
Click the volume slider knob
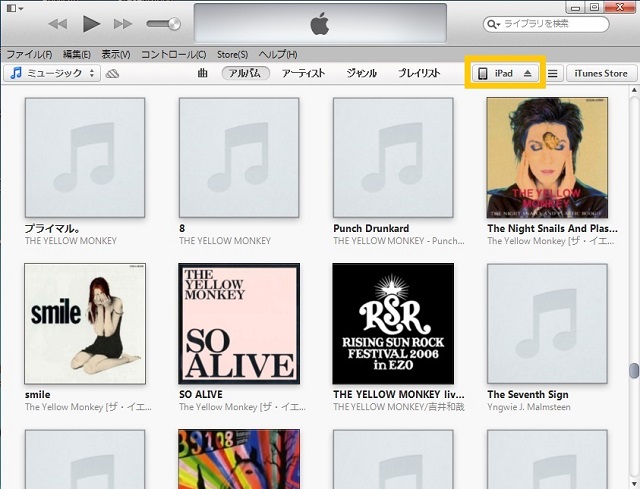174,24
